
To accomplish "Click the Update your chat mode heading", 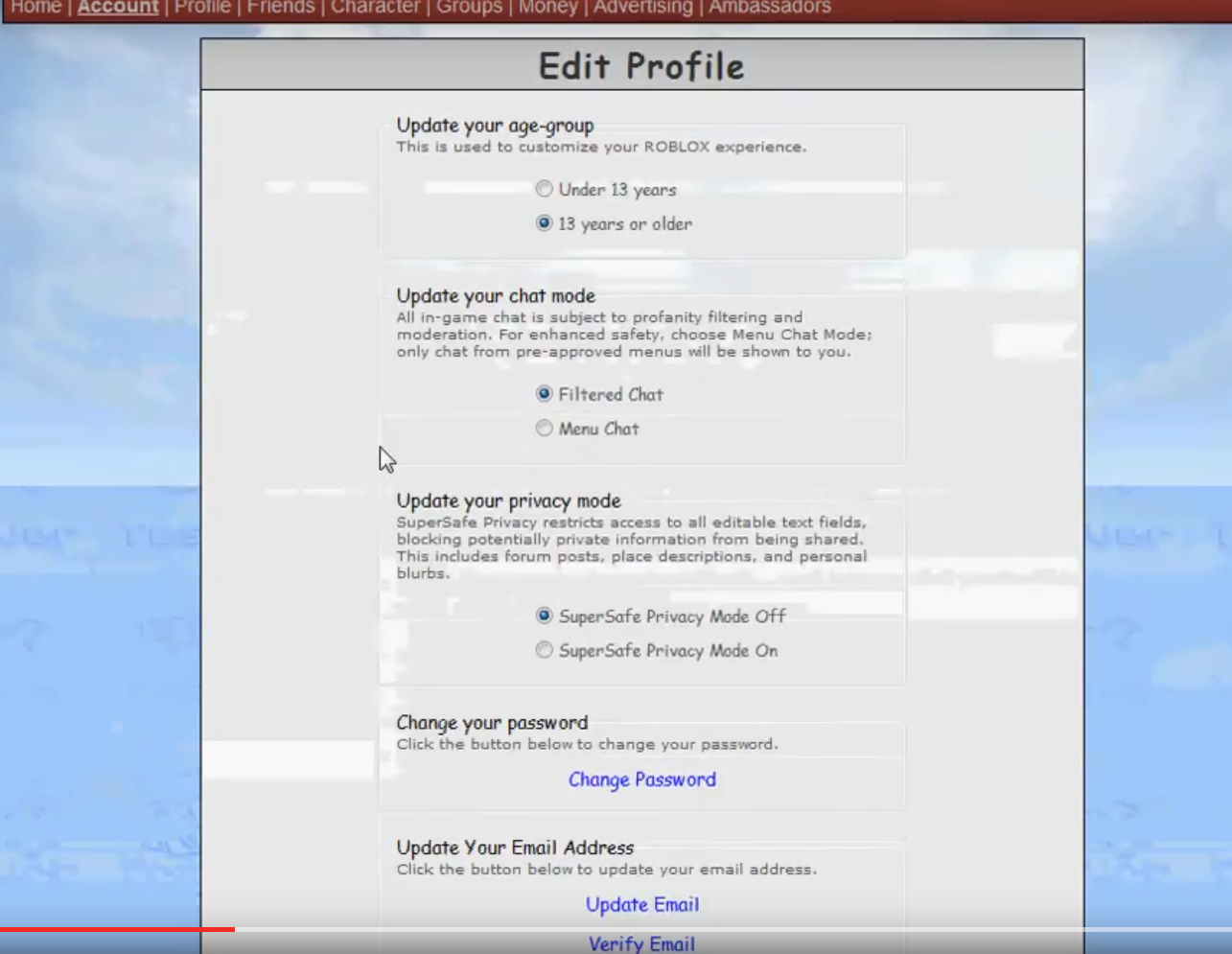I will pos(497,296).
